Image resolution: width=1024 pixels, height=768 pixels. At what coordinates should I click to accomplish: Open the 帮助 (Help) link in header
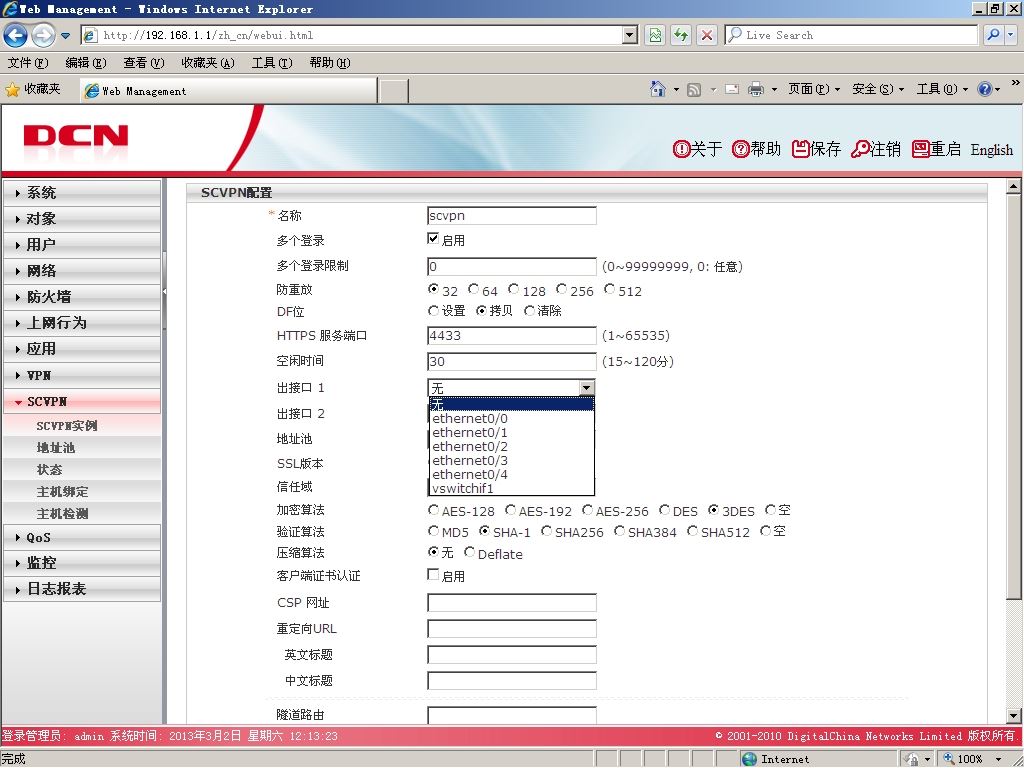click(756, 150)
